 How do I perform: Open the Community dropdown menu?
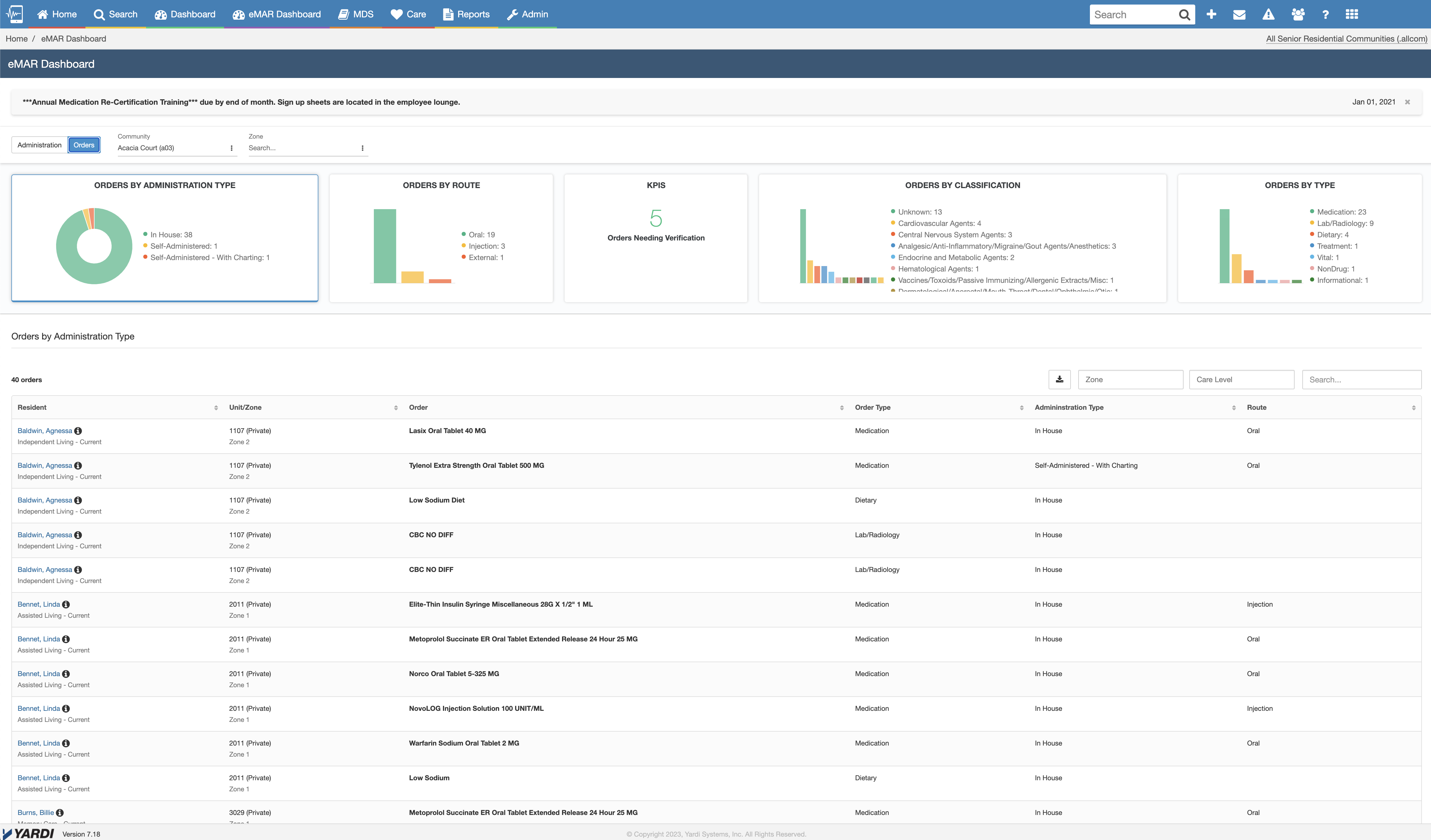point(232,148)
